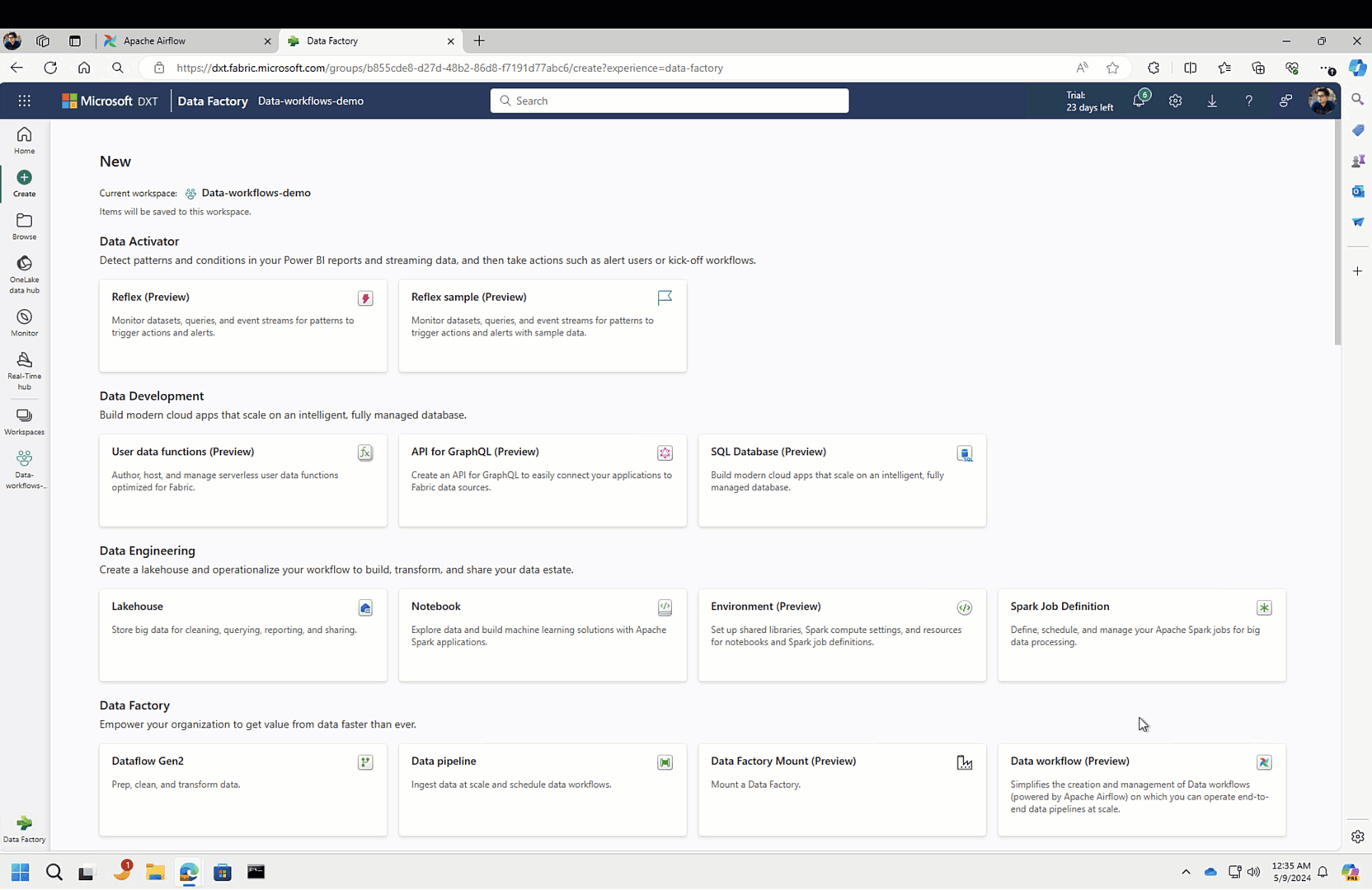The width and height of the screenshot is (1372, 890).
Task: Show hidden system tray icons
Action: coord(1186,872)
